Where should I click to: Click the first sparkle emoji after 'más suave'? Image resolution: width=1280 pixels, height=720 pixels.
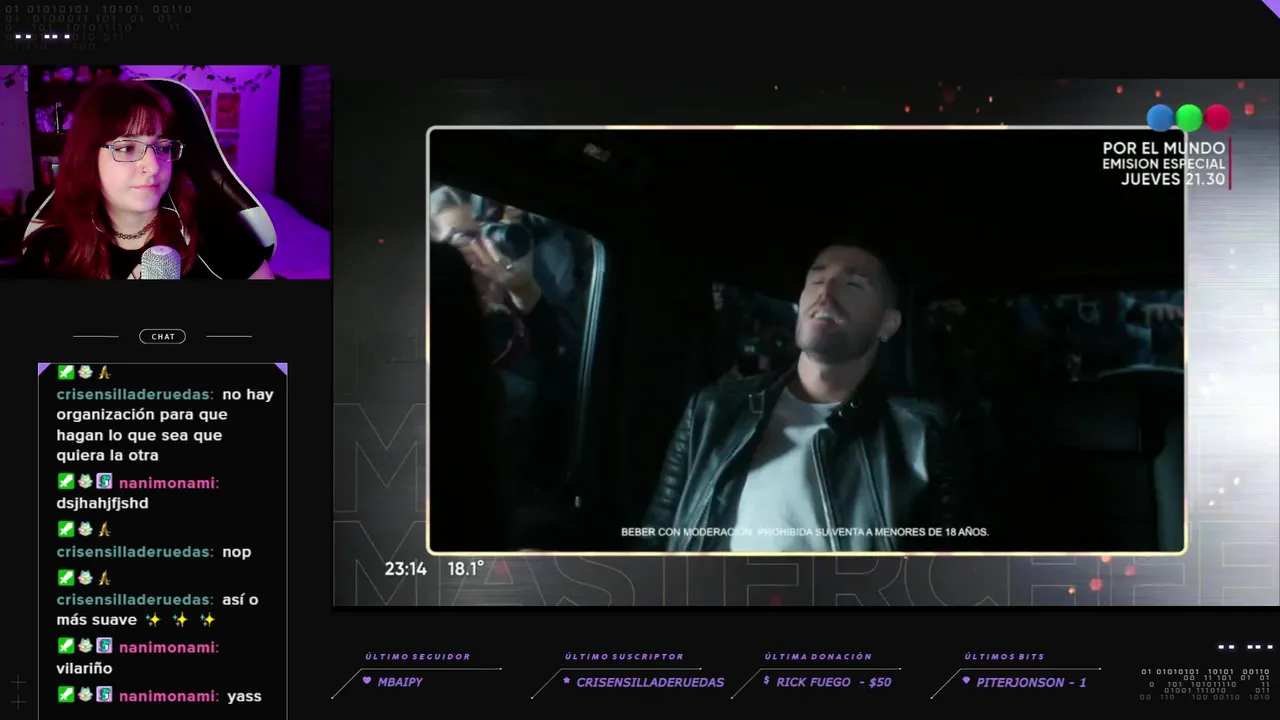tap(152, 620)
